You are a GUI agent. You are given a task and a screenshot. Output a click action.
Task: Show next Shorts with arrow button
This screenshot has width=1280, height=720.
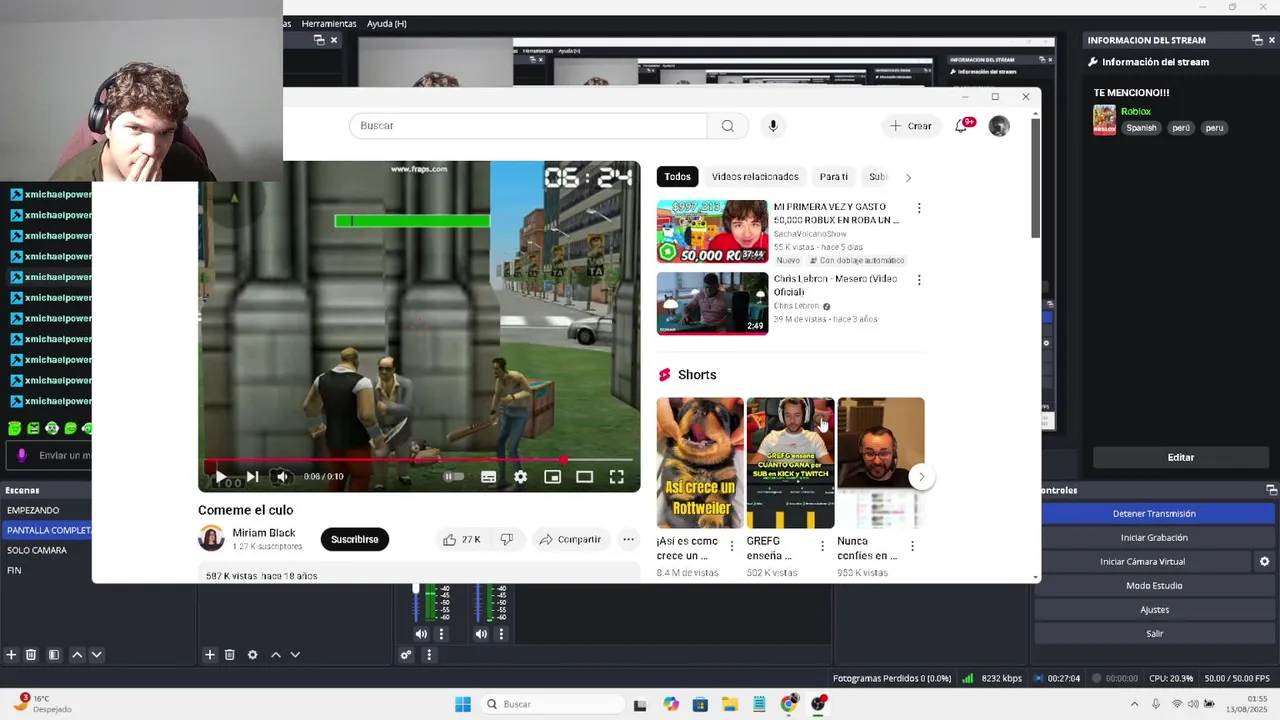(x=921, y=477)
